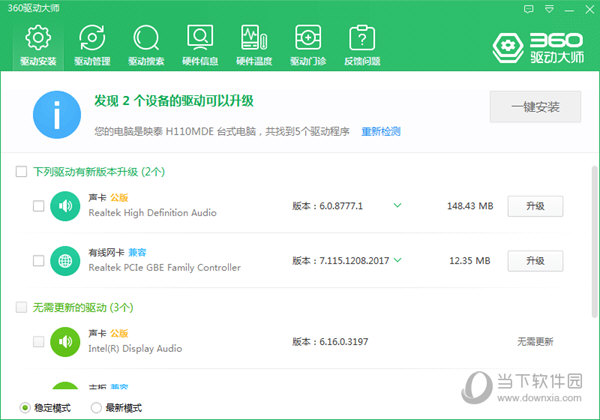Close the 360驱动大师 window
The height and width of the screenshot is (420, 600).
[590, 10]
